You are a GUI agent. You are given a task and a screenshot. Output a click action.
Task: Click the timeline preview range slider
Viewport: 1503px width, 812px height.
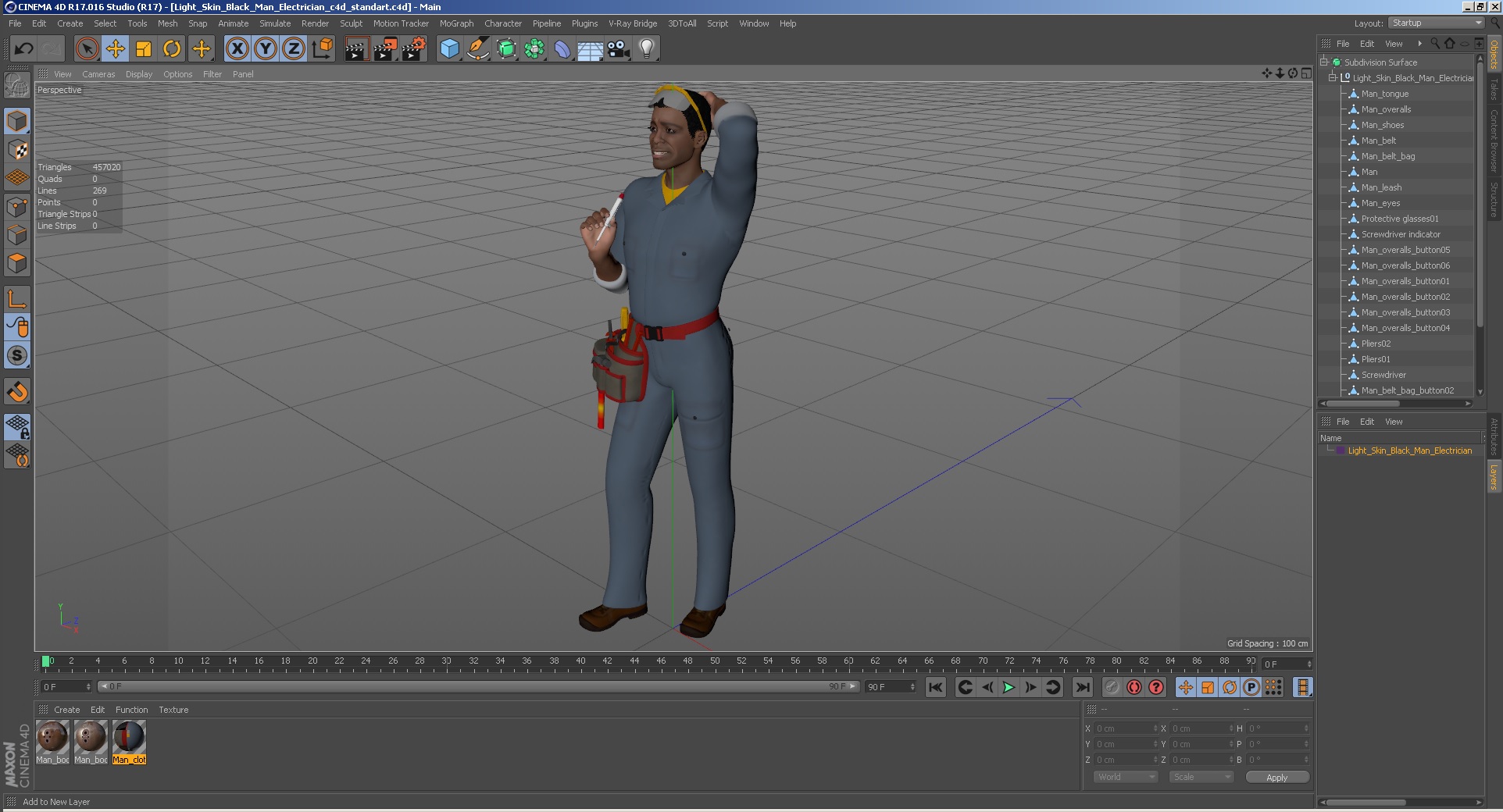pyautogui.click(x=478, y=686)
